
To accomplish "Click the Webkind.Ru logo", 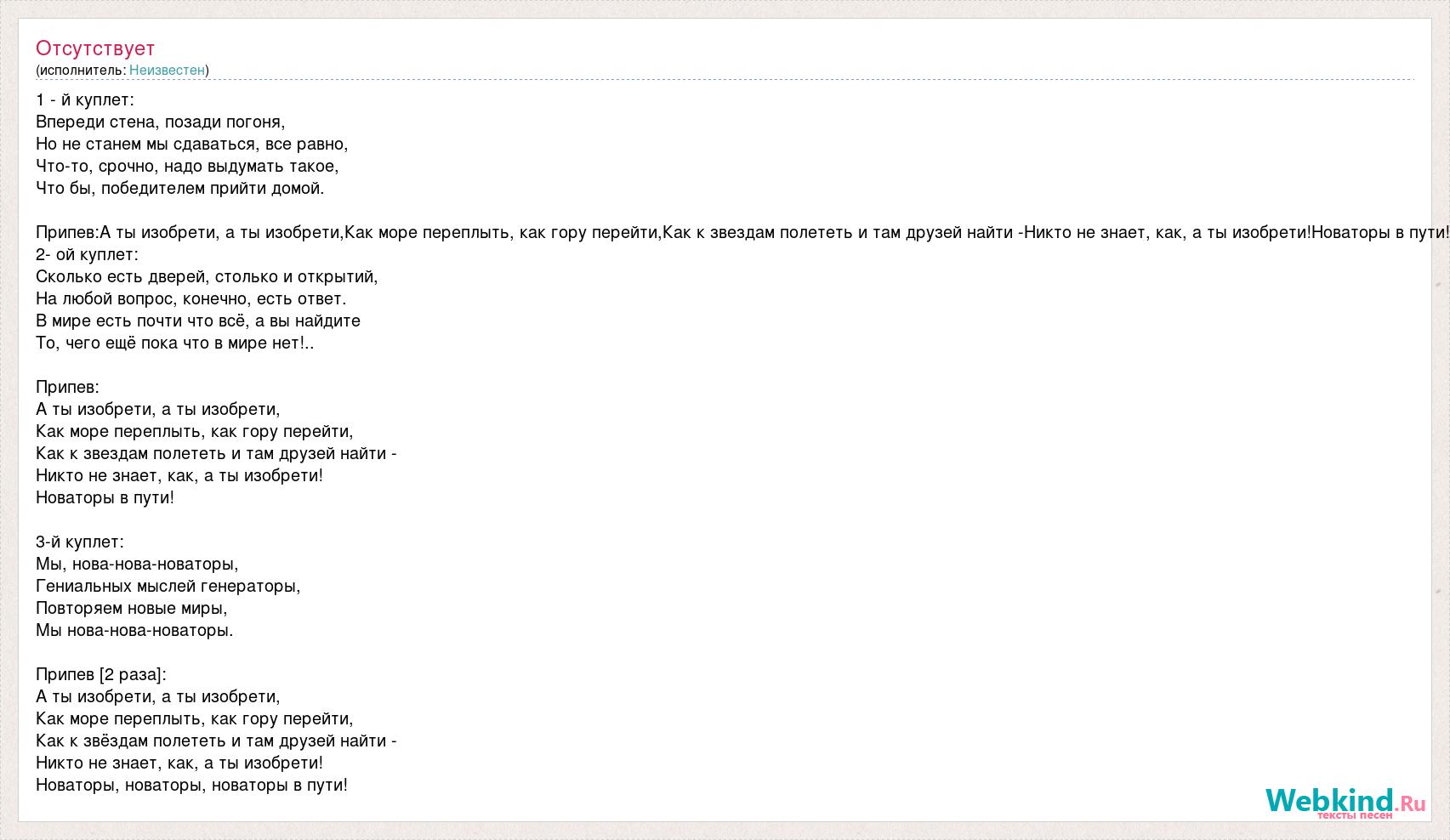I will click(1345, 801).
